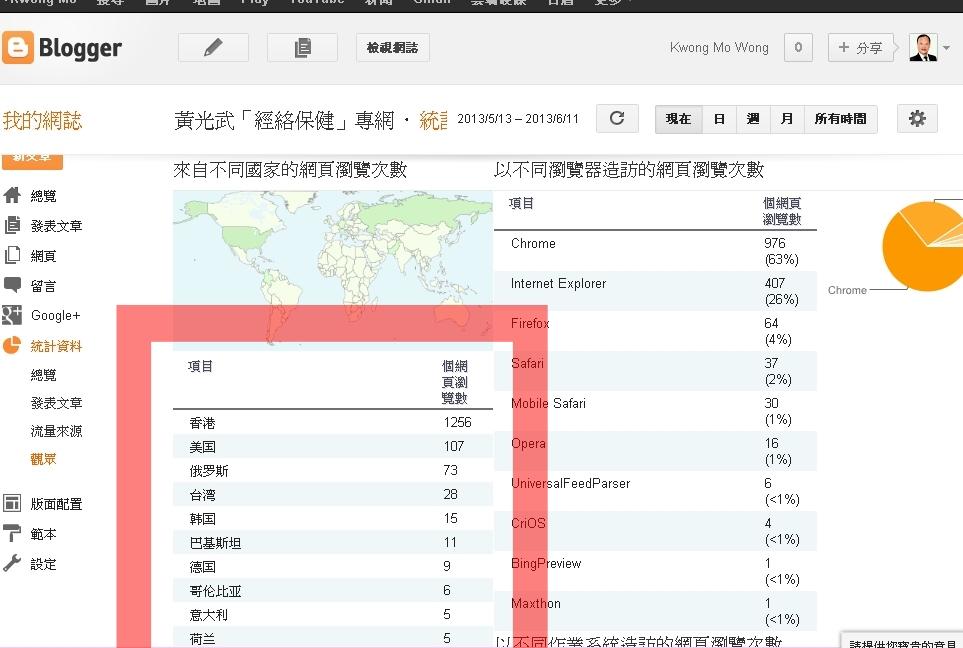Click Kwong Mo Wong user name

pyautogui.click(x=719, y=47)
